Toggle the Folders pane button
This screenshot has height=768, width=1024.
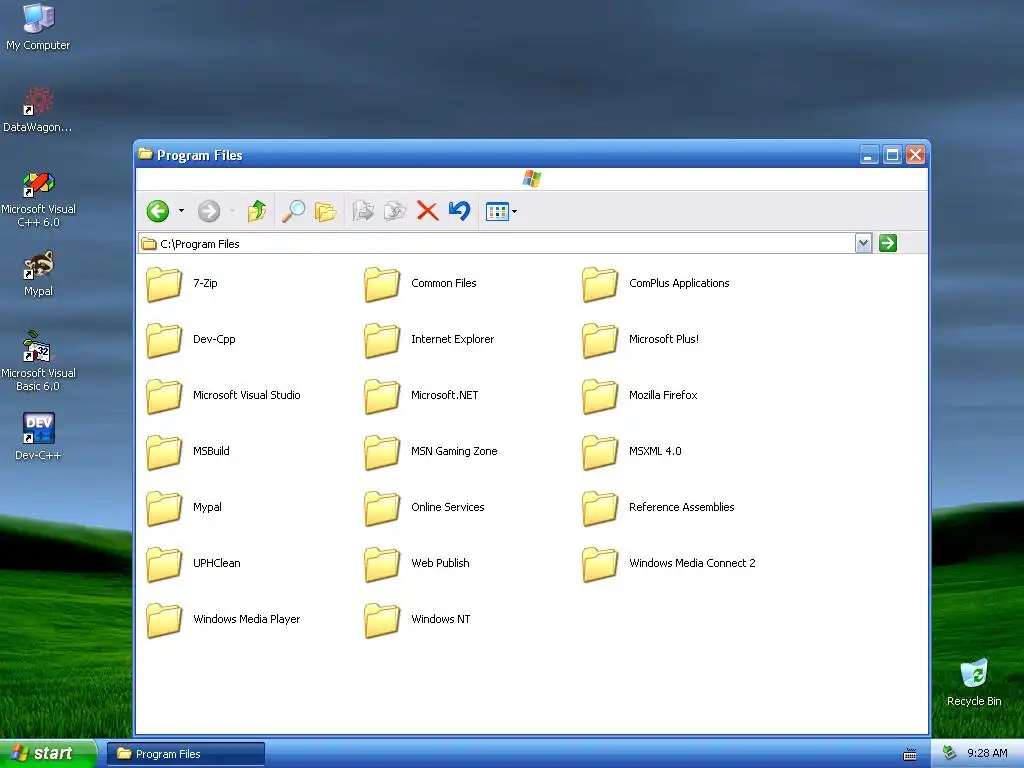point(325,212)
